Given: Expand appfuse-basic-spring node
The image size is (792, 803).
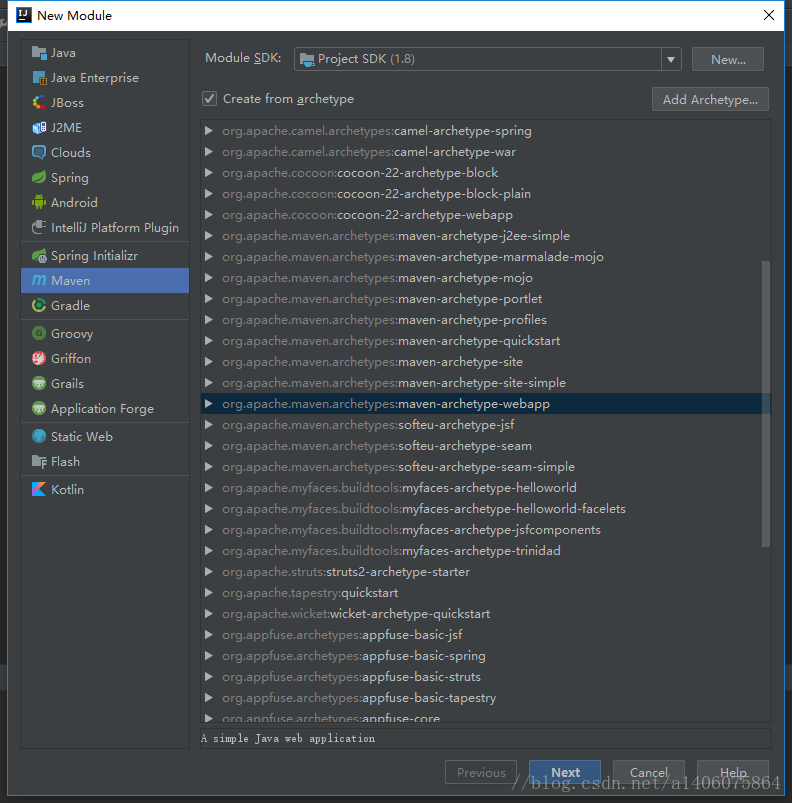Looking at the screenshot, I should pyautogui.click(x=208, y=656).
